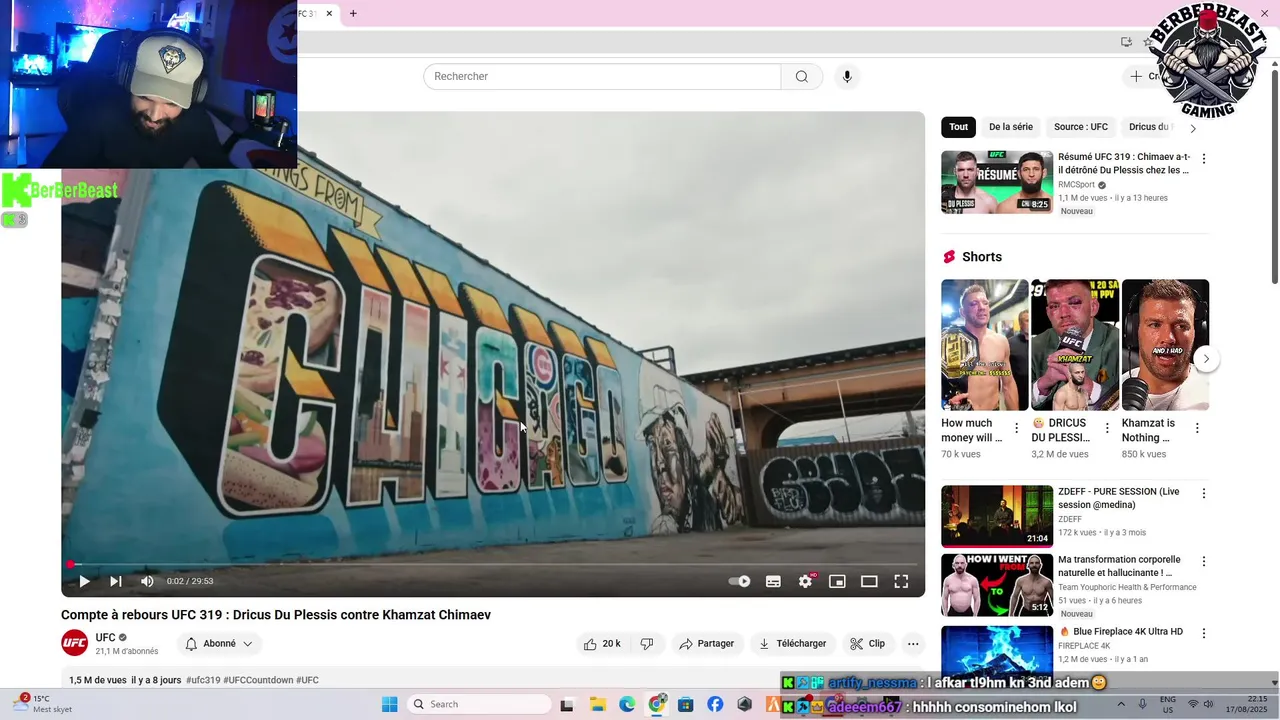
Task: Toggle the autoplay switch in the player
Action: [740, 581]
